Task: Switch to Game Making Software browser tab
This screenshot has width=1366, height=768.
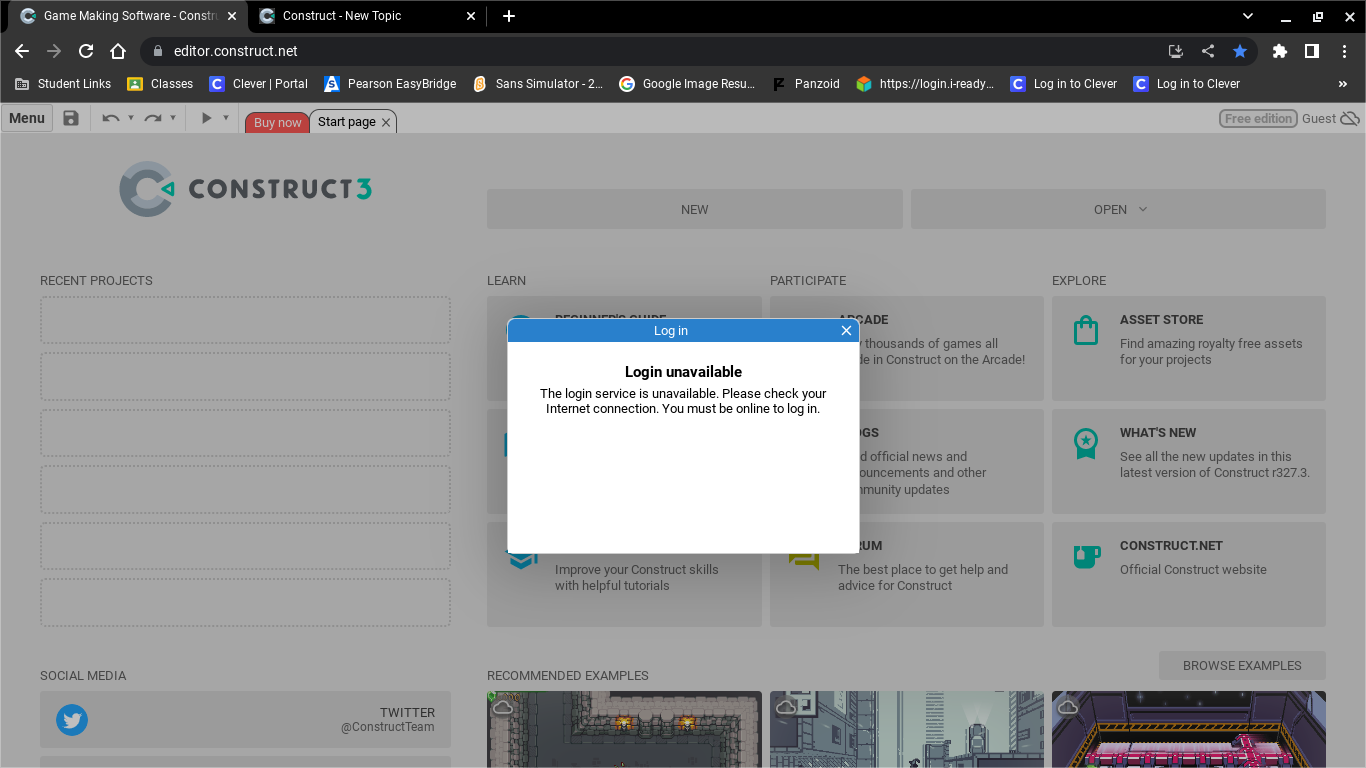Action: [128, 16]
